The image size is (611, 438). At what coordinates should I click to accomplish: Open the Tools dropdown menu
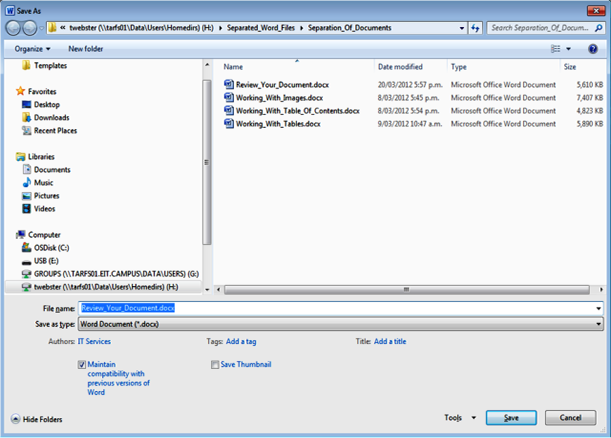click(x=460, y=418)
